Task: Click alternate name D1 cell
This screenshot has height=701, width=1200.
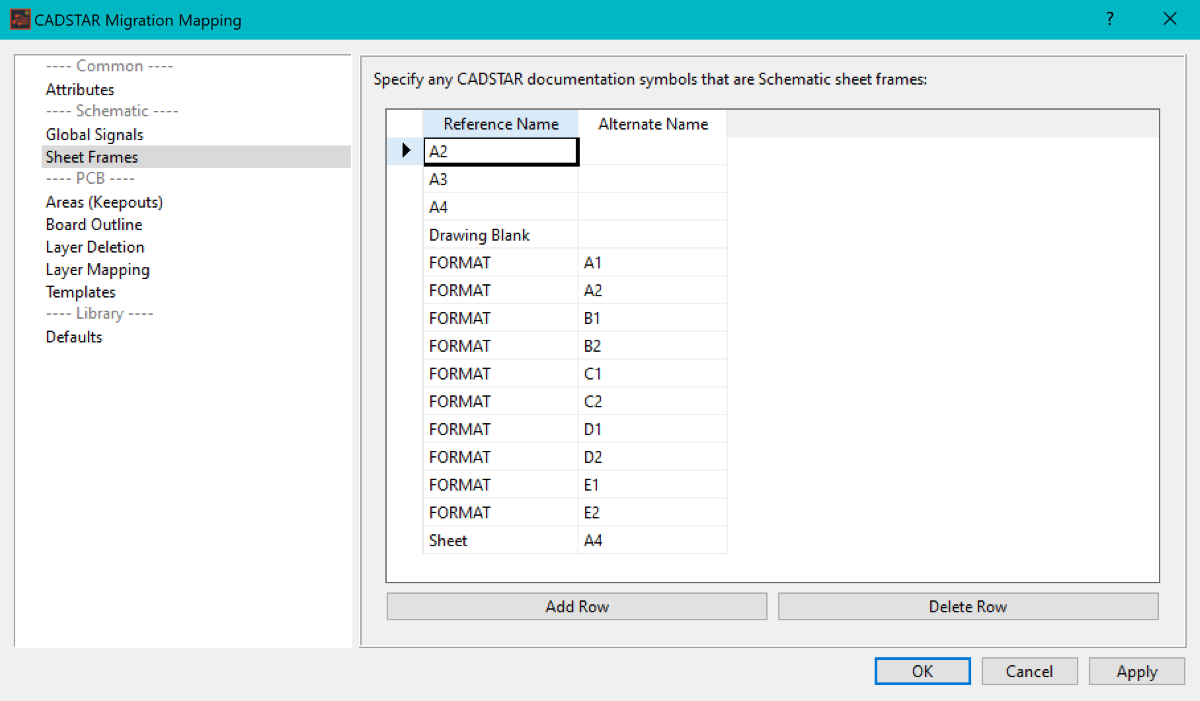Action: tap(653, 429)
